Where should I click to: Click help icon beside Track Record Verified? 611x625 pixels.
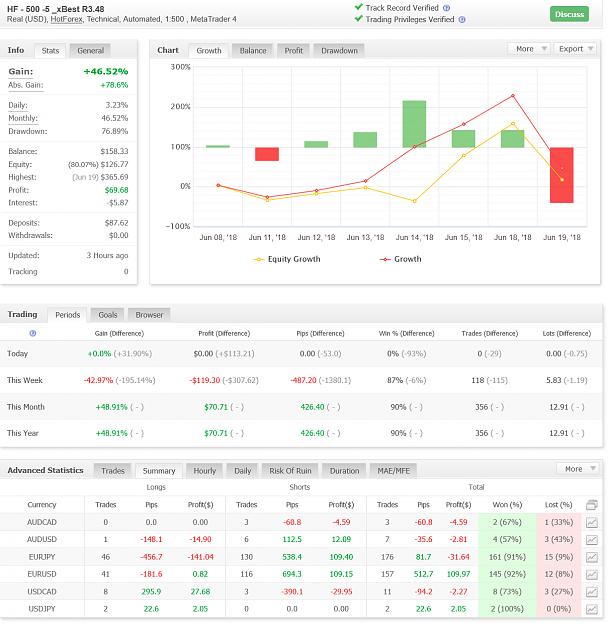tap(446, 8)
